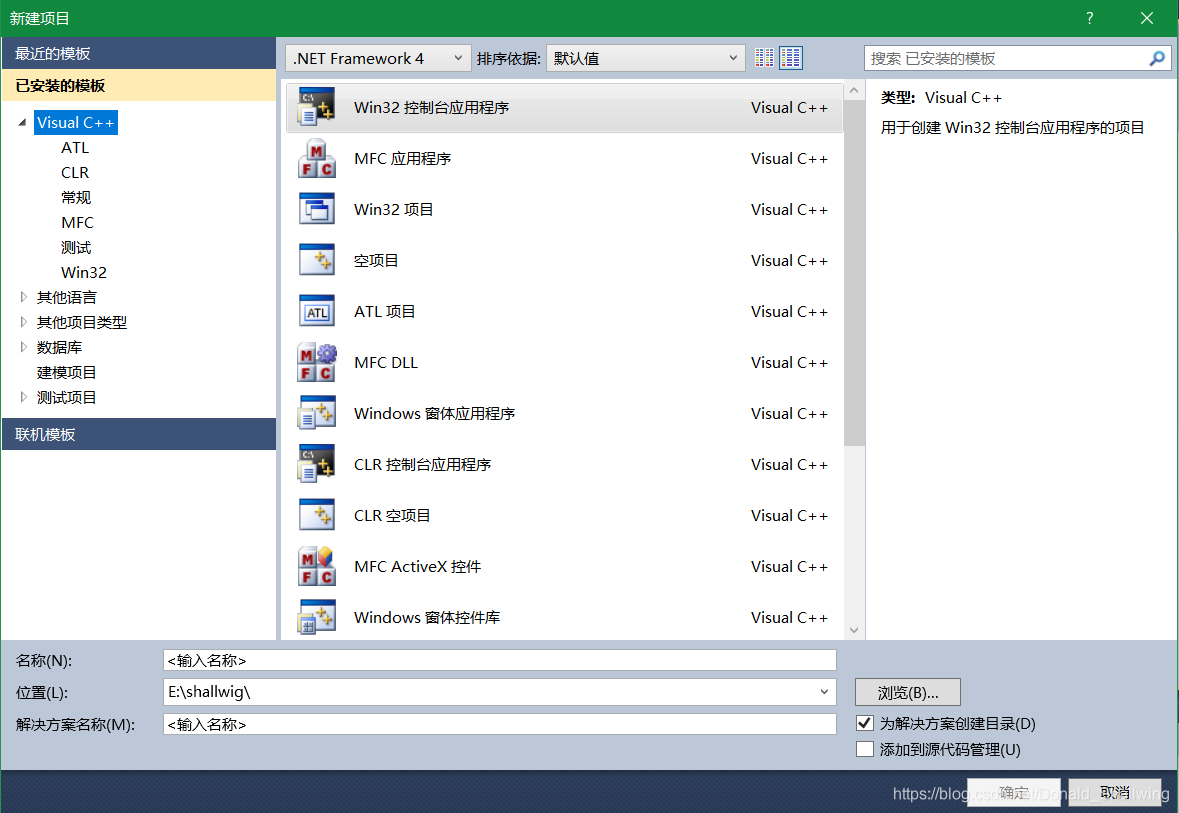Expand the 其他语言 node
This screenshot has height=813, width=1179.
point(23,297)
